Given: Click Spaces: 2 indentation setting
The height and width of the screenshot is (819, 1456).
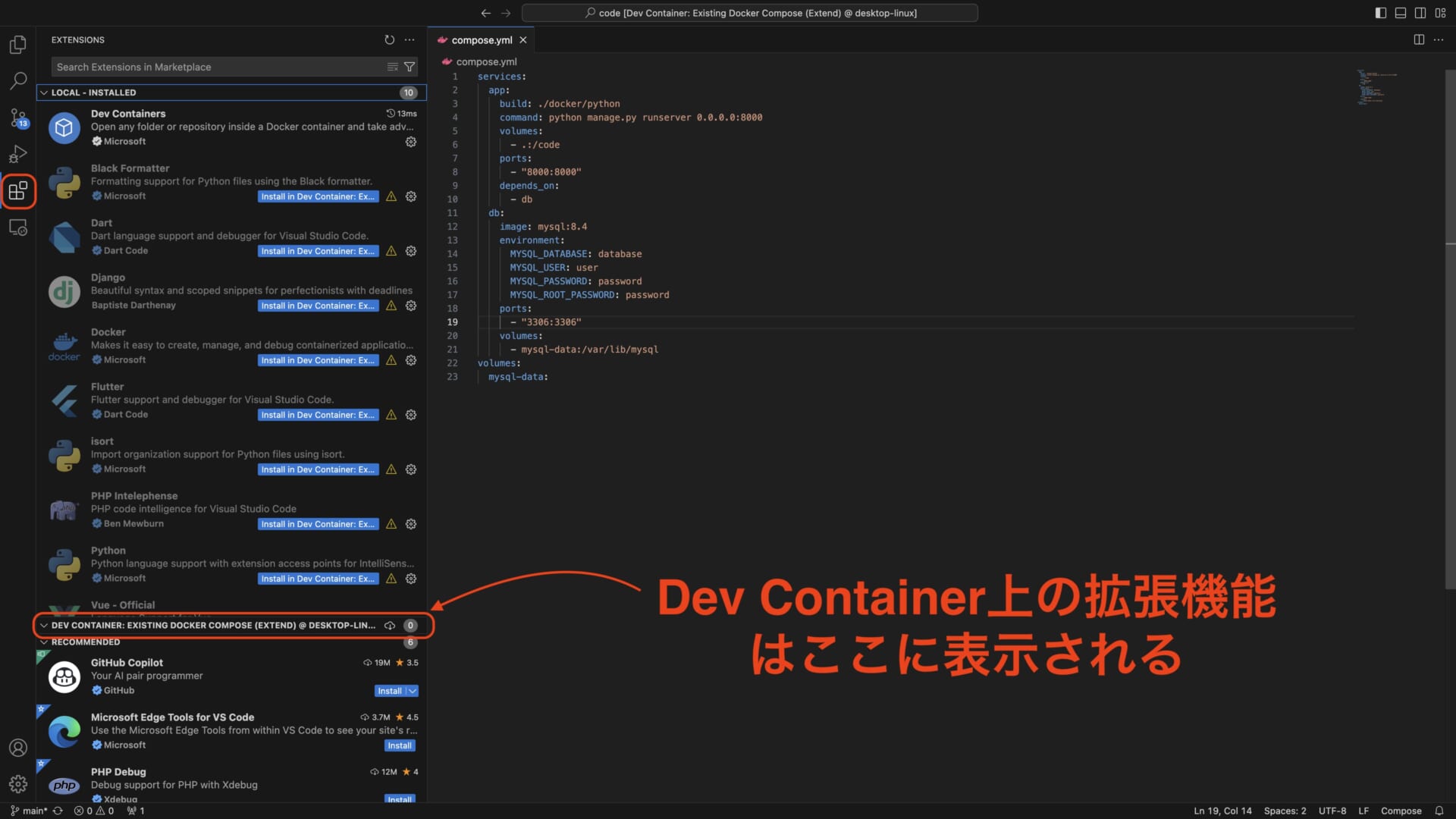Looking at the screenshot, I should point(1285,811).
